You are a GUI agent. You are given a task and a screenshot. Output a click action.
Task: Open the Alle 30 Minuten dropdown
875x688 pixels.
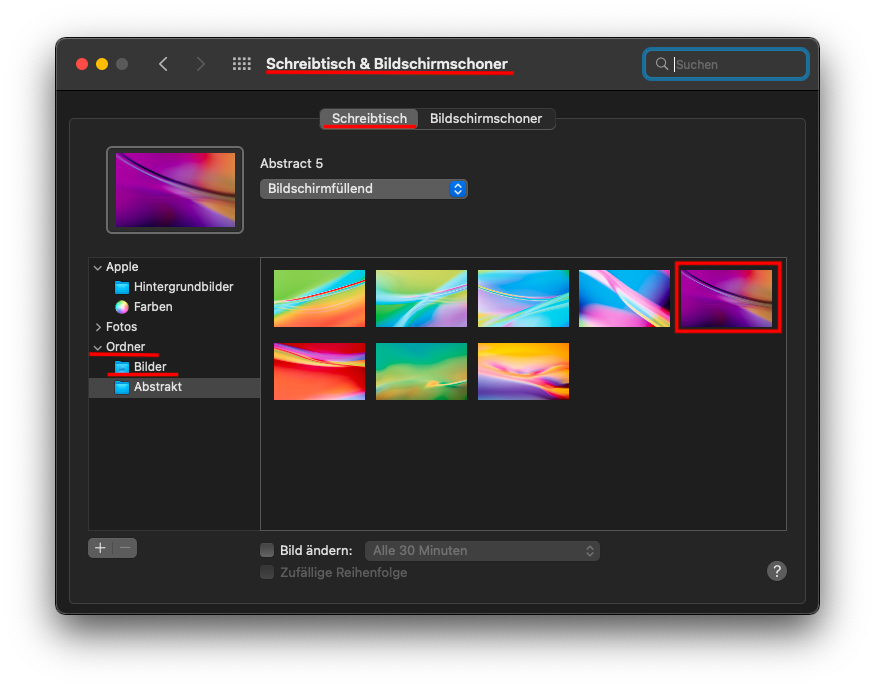coord(482,550)
